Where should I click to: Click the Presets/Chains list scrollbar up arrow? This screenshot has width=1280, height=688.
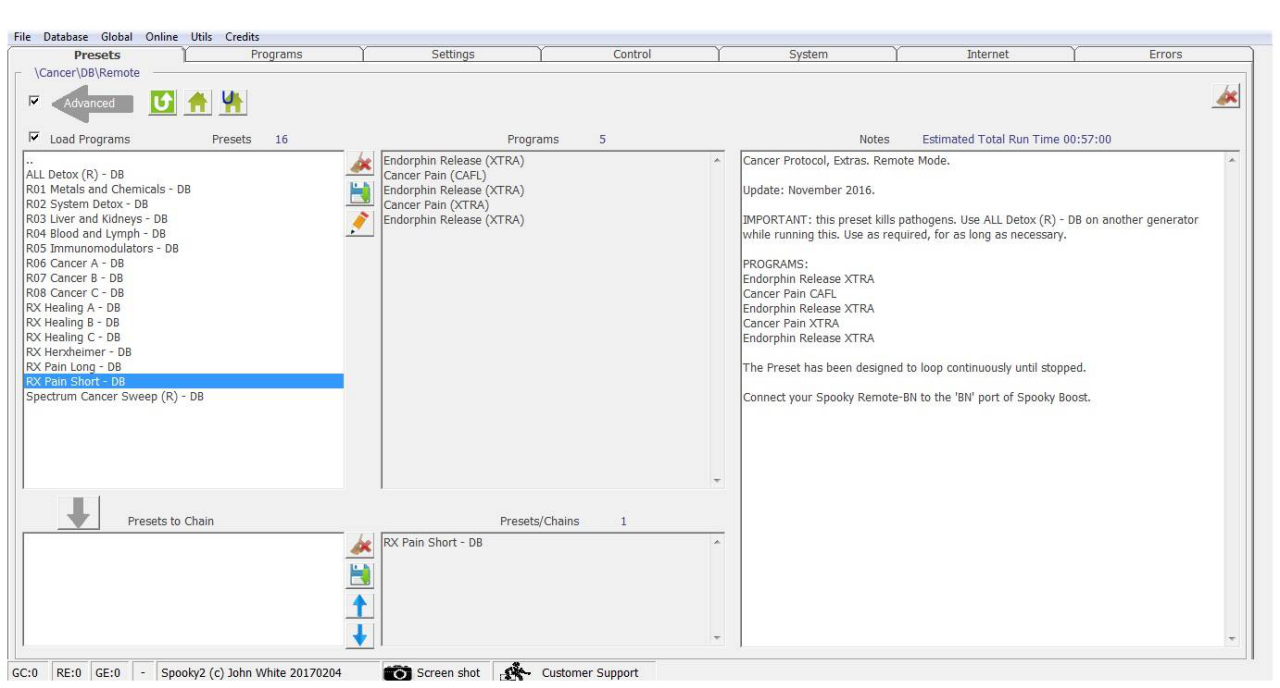point(716,542)
